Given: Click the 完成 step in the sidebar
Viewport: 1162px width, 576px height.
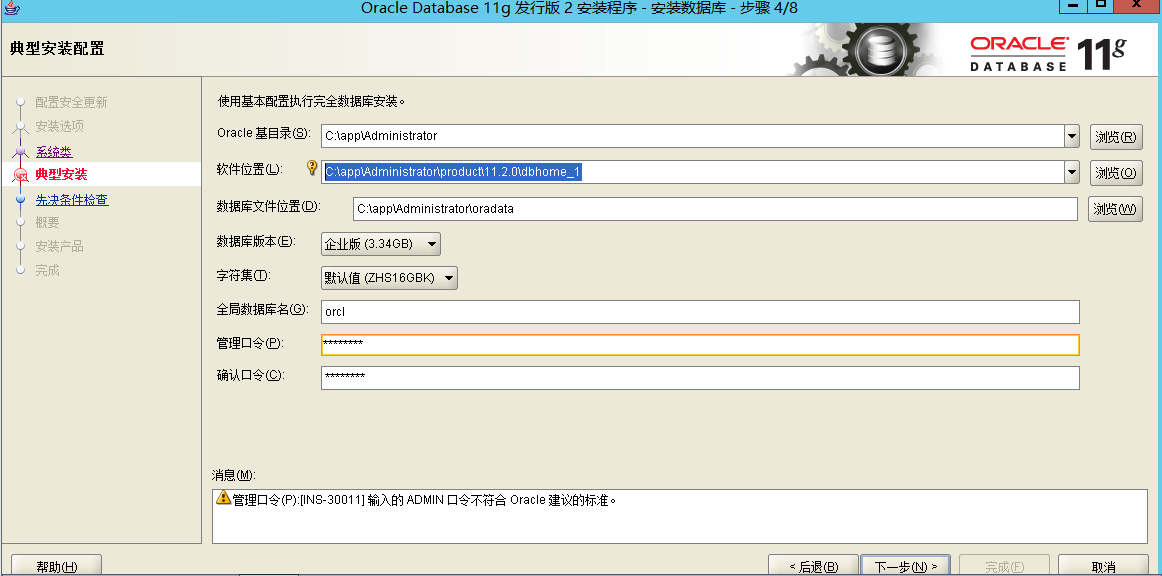Looking at the screenshot, I should tap(47, 270).
